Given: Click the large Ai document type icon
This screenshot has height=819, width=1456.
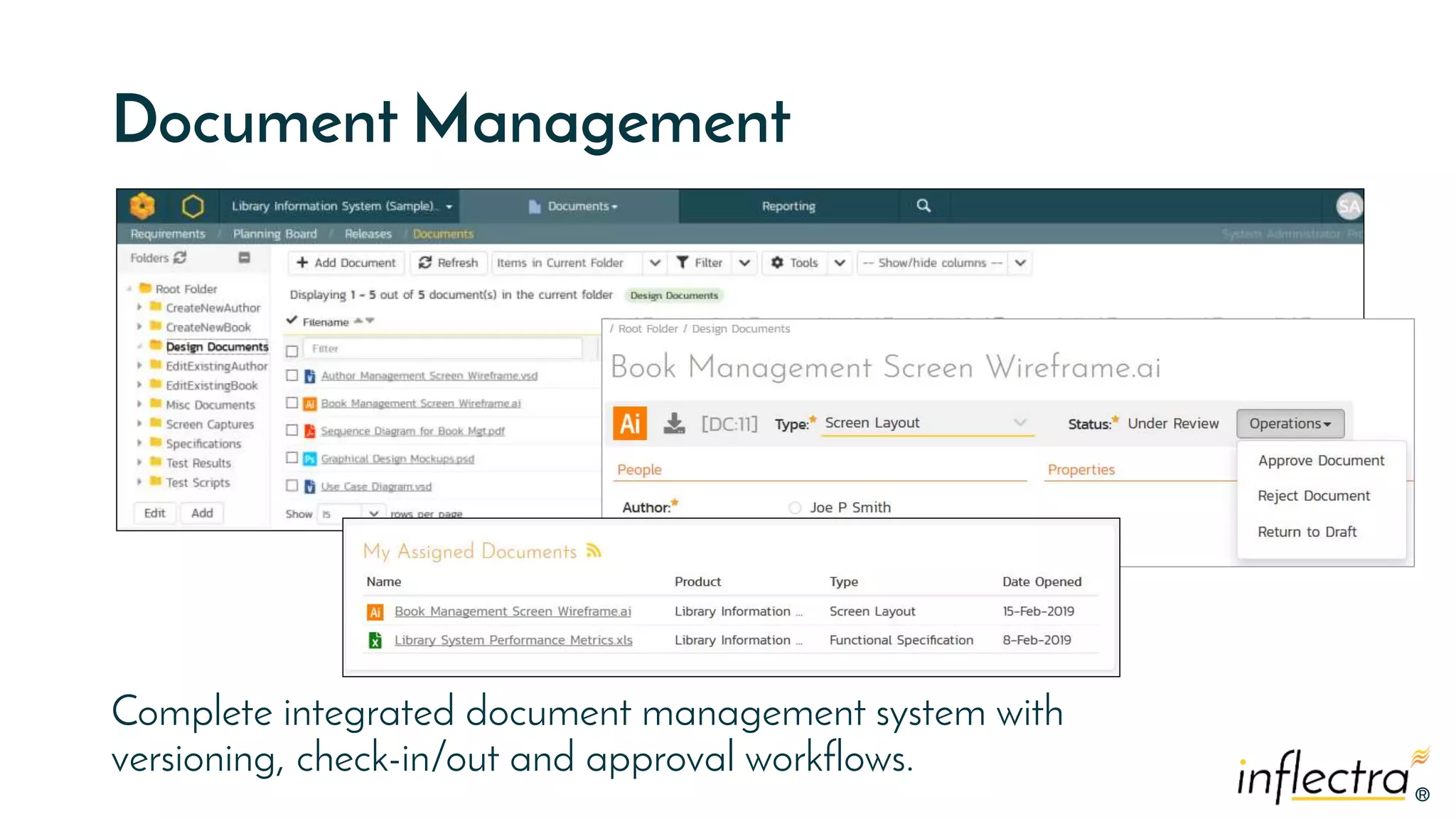Looking at the screenshot, I should point(630,424).
